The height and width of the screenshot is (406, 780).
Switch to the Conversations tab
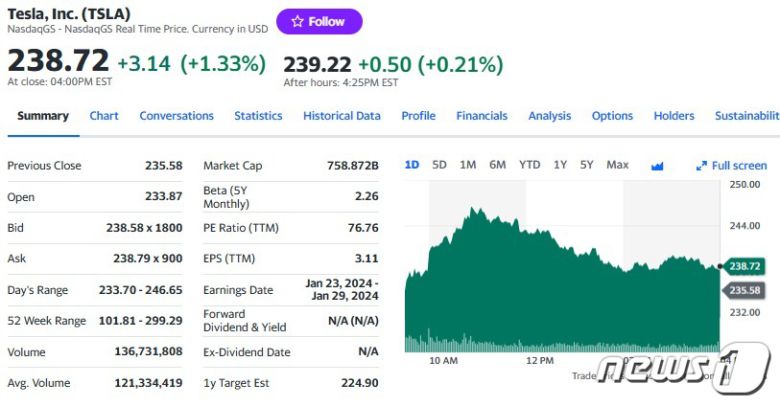point(176,116)
